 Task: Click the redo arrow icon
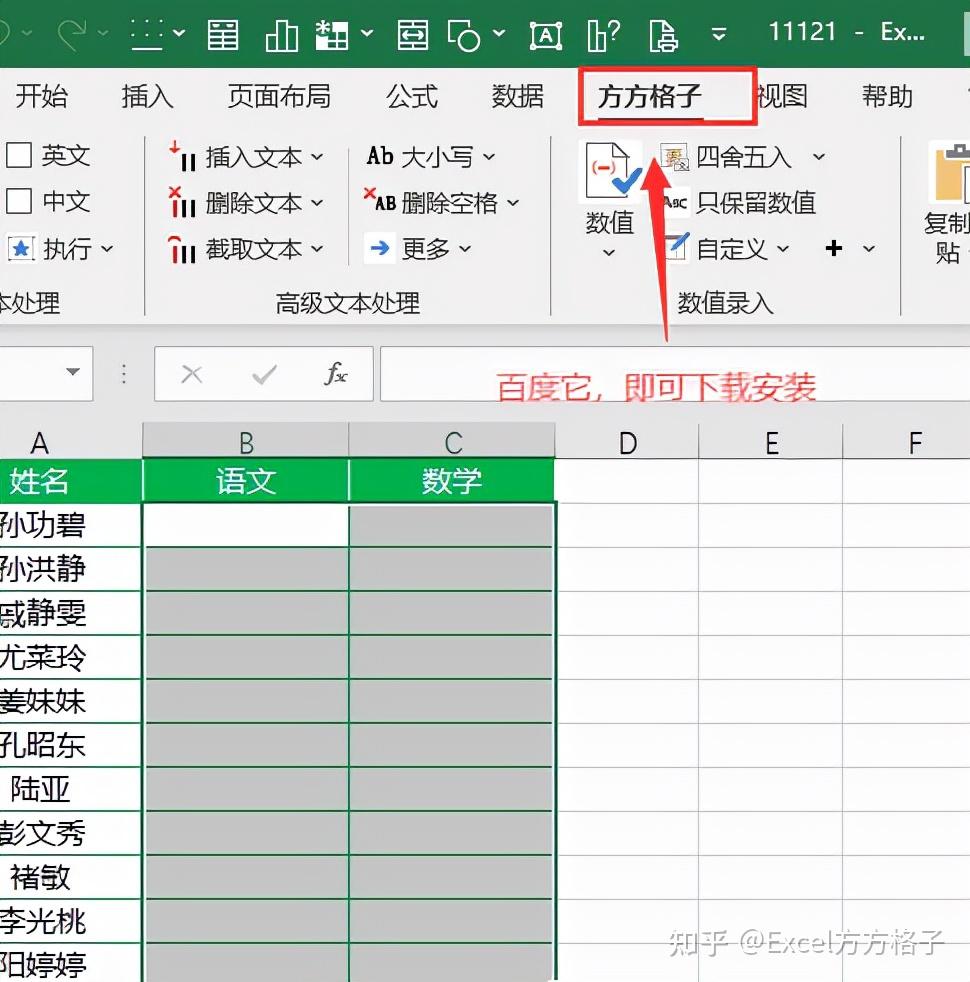(73, 34)
